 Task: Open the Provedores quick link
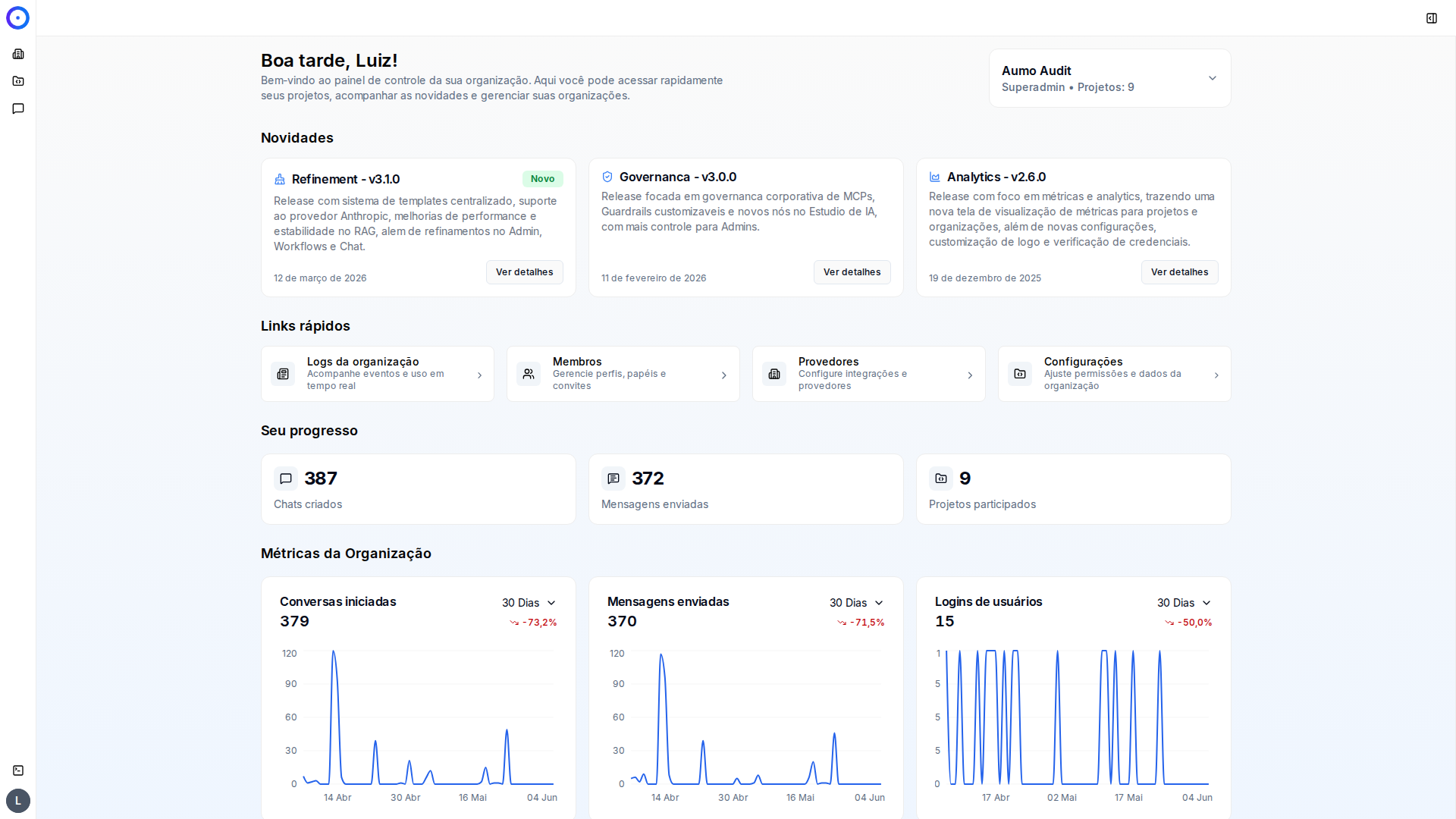click(869, 374)
